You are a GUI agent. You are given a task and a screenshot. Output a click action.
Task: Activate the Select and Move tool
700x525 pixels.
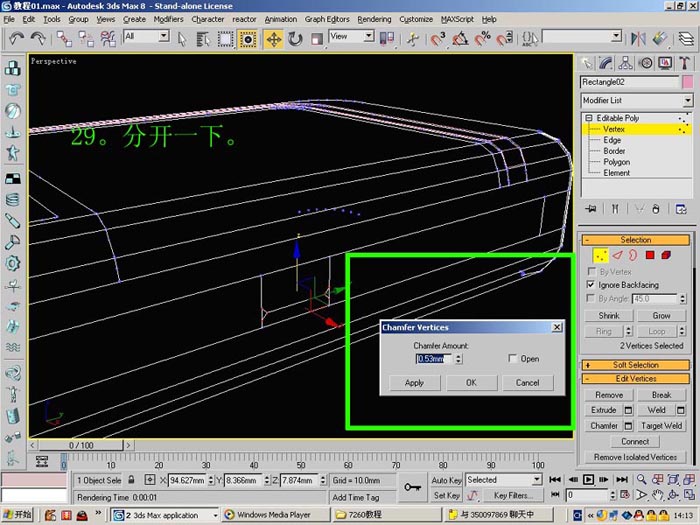tap(274, 39)
